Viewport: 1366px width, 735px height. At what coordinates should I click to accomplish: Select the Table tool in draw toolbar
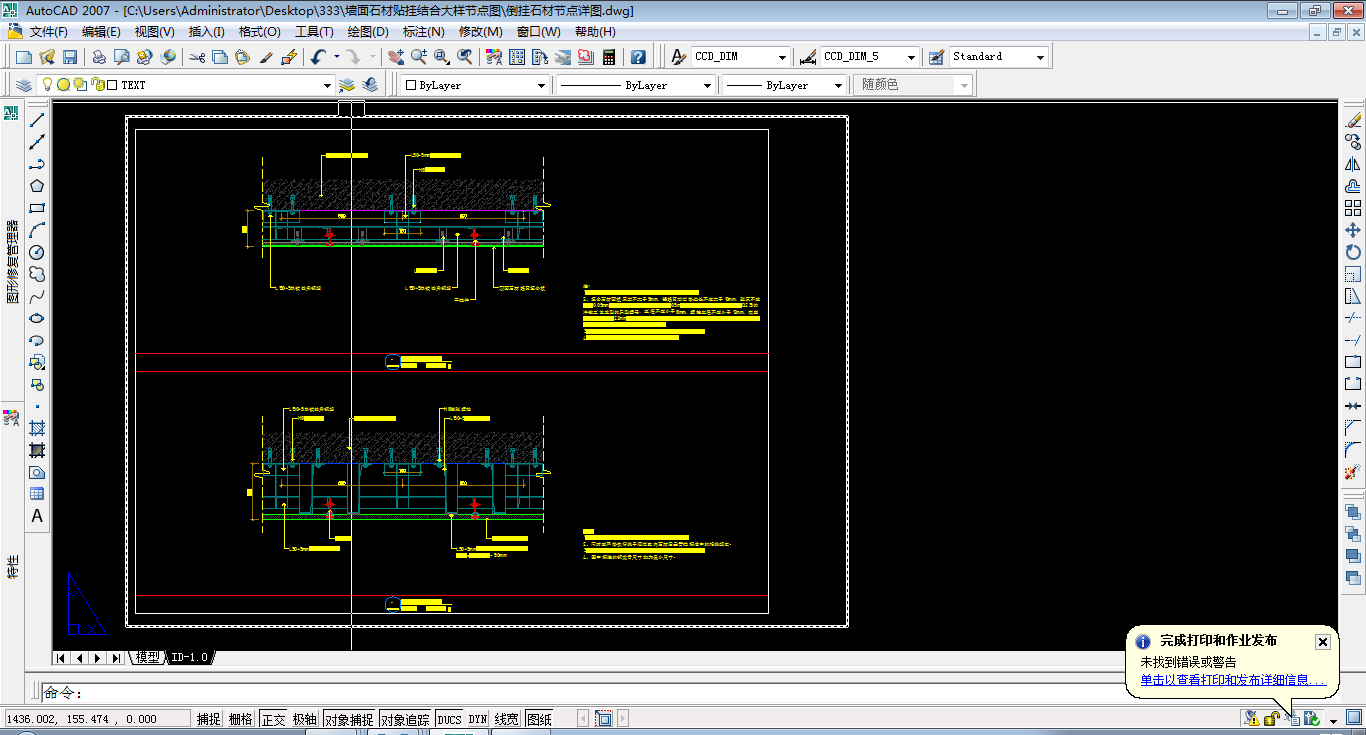37,494
